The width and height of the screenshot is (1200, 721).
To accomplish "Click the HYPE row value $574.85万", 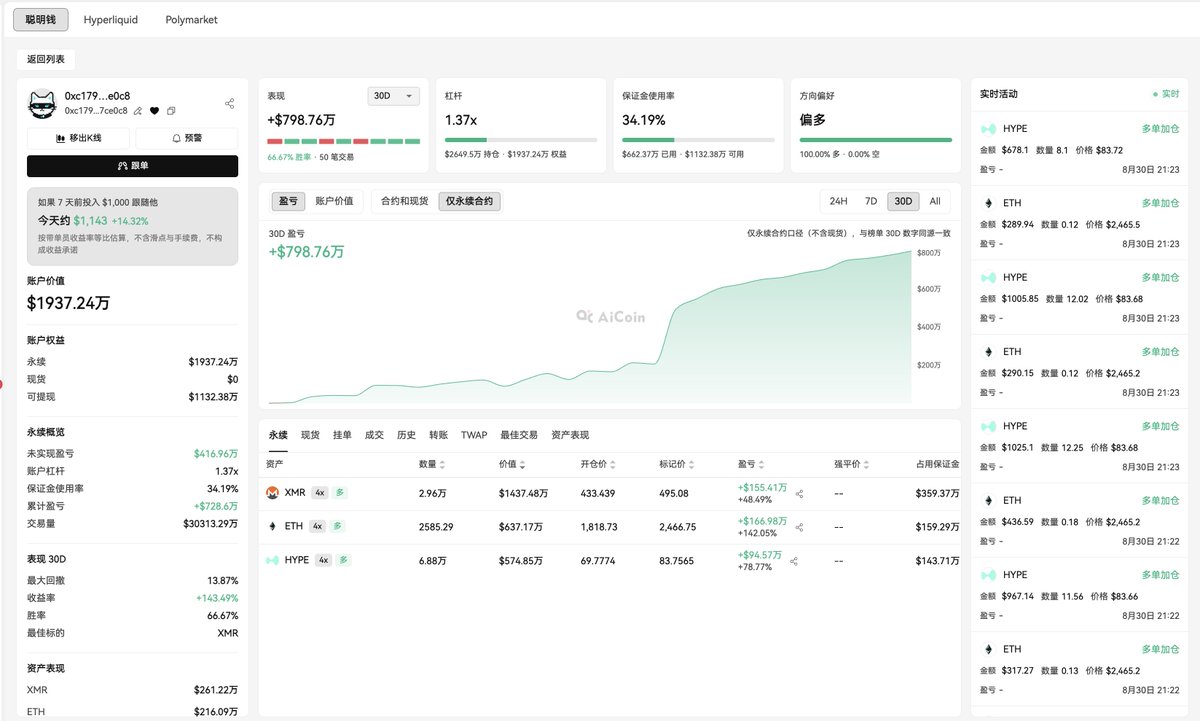I will [521, 560].
